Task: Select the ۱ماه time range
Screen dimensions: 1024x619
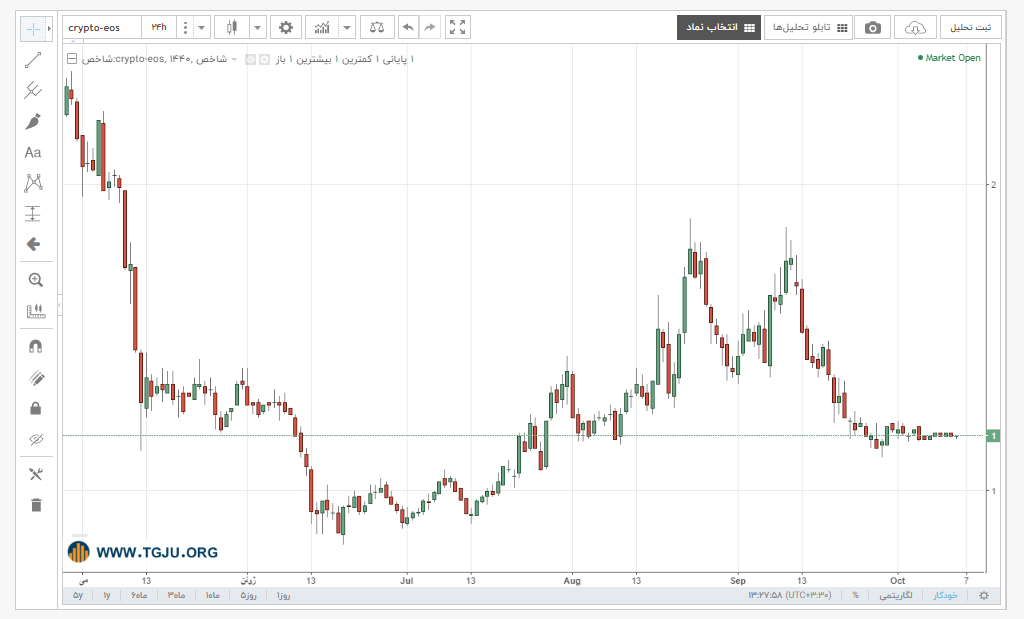Action: 212,595
